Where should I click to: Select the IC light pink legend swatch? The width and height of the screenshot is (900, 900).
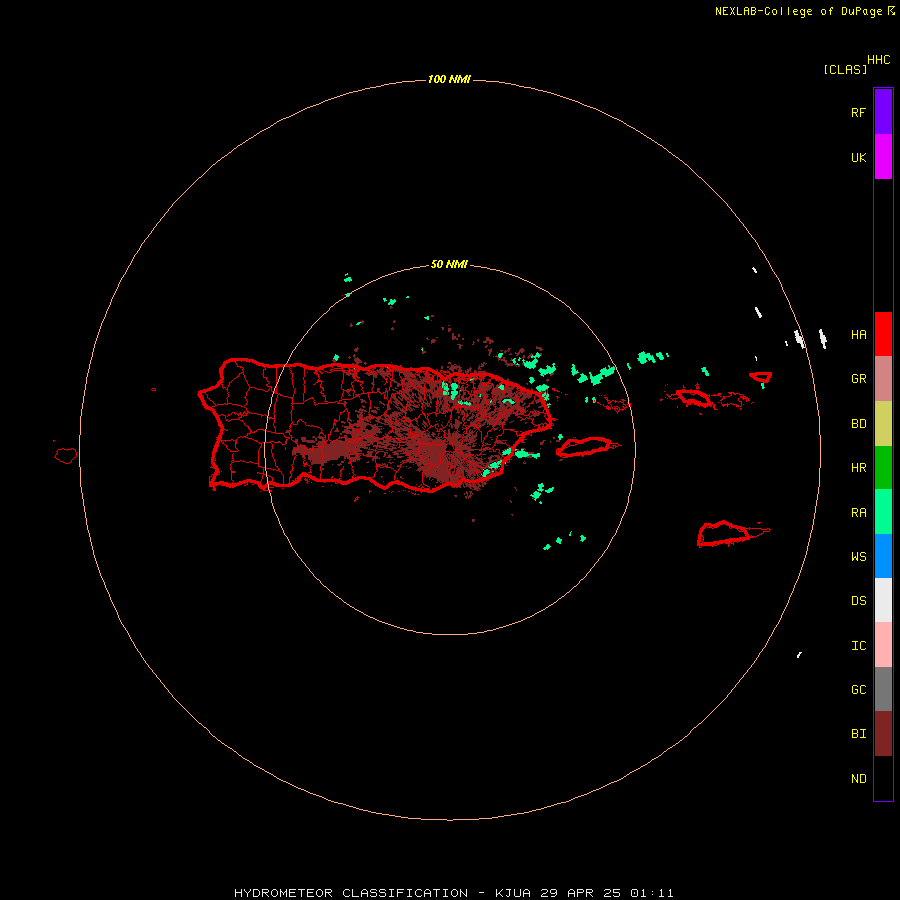(883, 645)
